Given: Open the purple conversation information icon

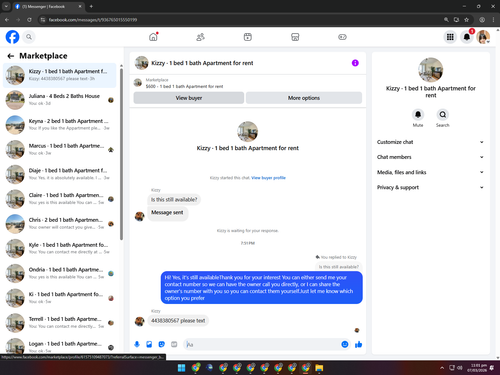Looking at the screenshot, I should 355,63.
